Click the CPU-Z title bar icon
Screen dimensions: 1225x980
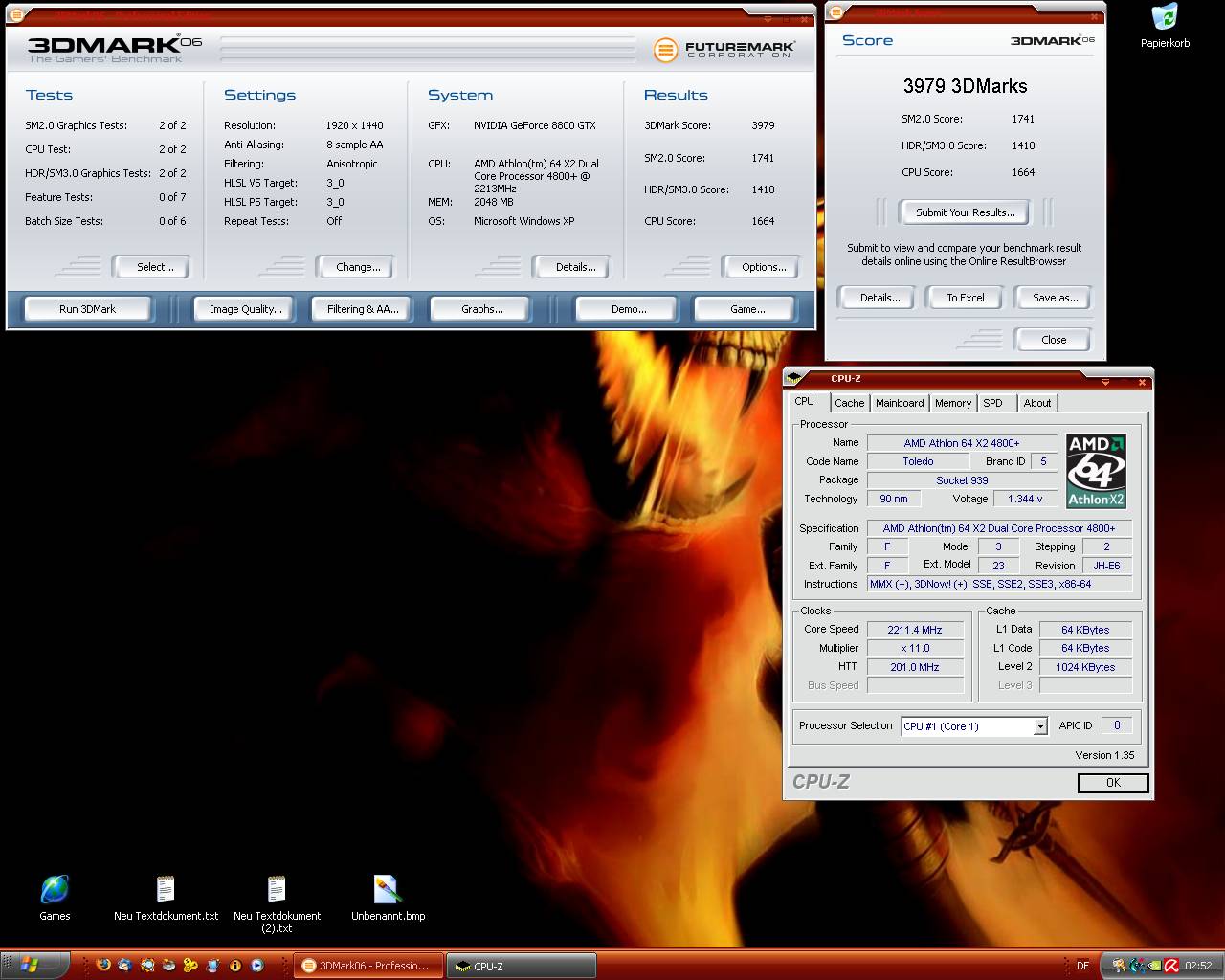tap(794, 379)
